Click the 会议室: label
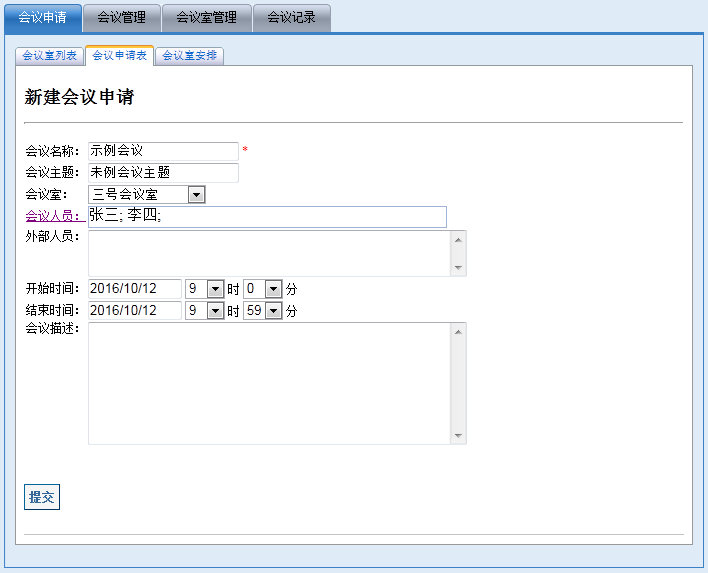Screen dimensions: 708x573 tap(47, 195)
